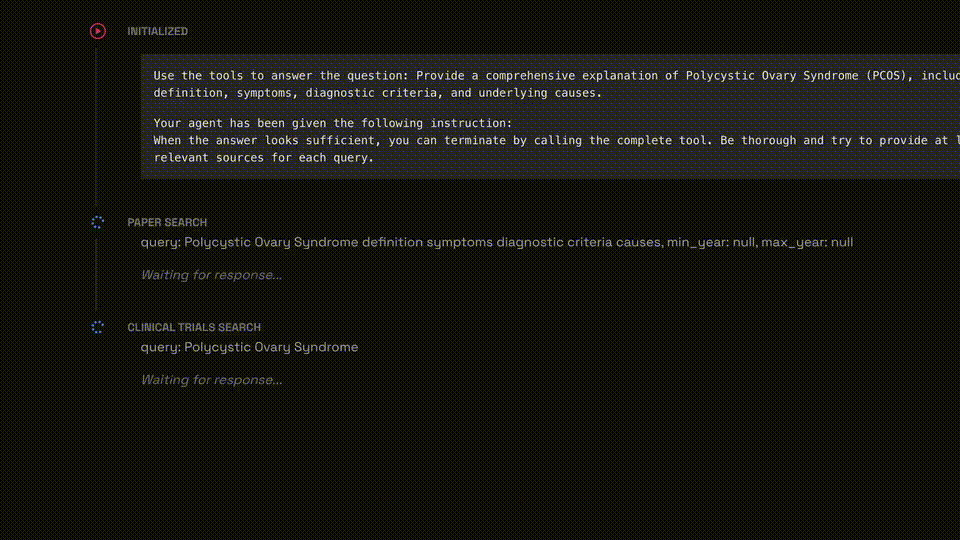
Task: Click the 'max_year: null' parameter
Action: (x=807, y=242)
